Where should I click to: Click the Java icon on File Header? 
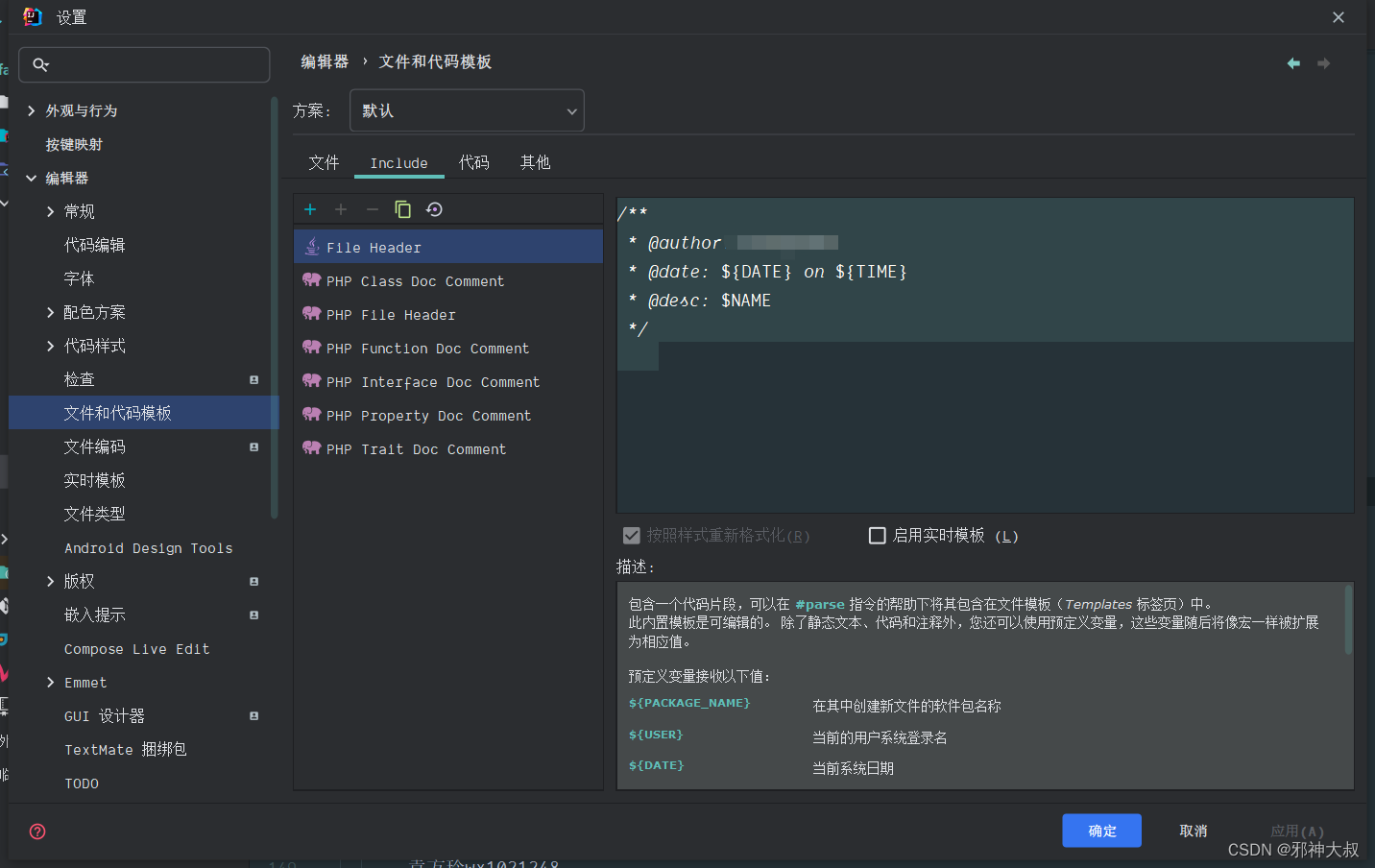point(312,247)
